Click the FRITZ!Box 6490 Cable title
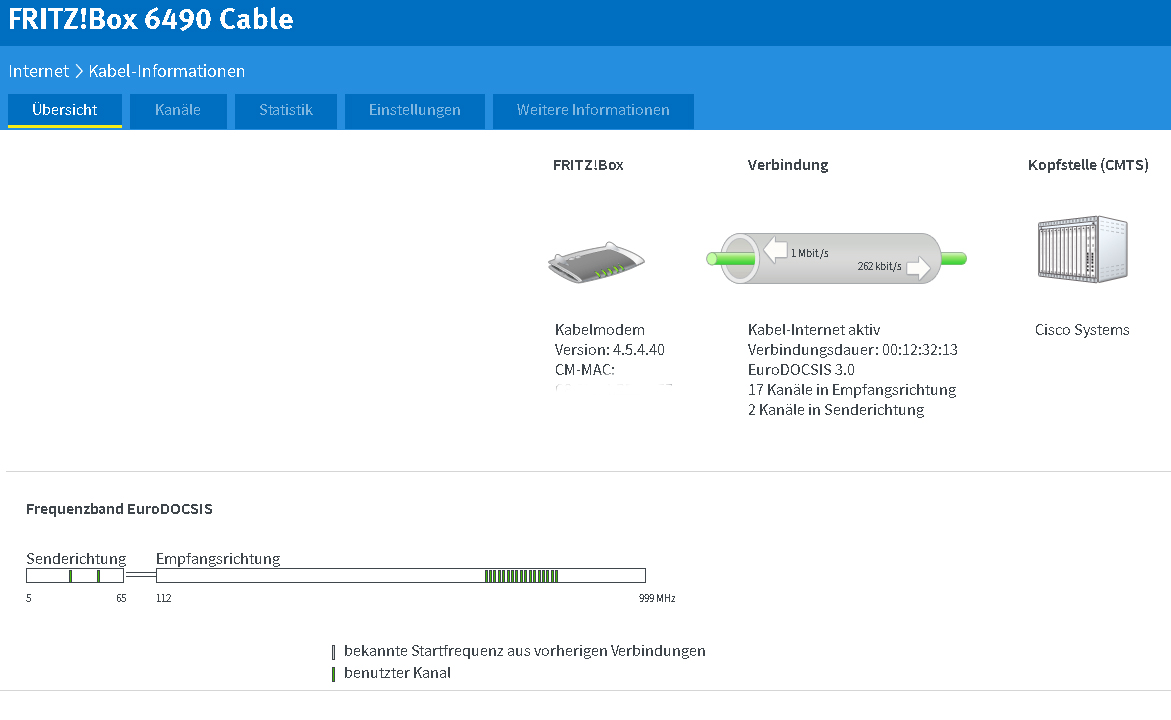The width and height of the screenshot is (1171, 720). tap(151, 20)
